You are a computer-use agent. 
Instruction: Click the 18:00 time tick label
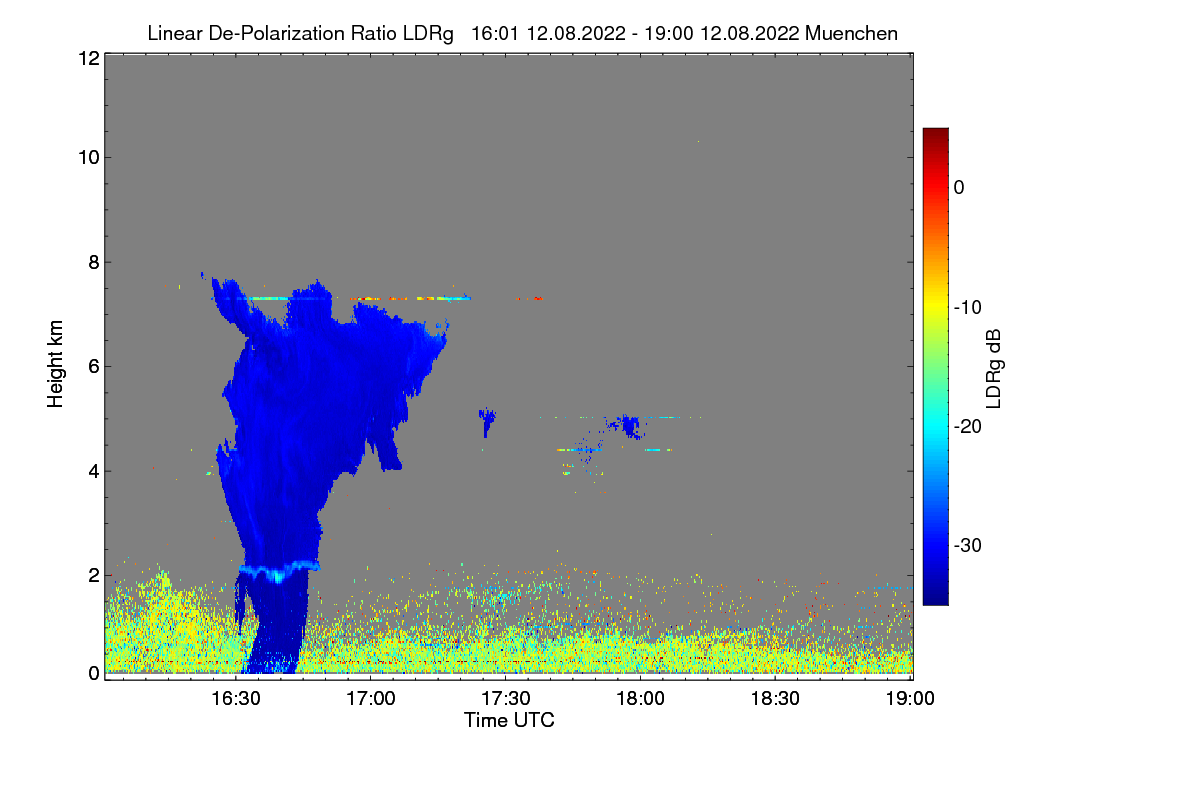click(640, 699)
